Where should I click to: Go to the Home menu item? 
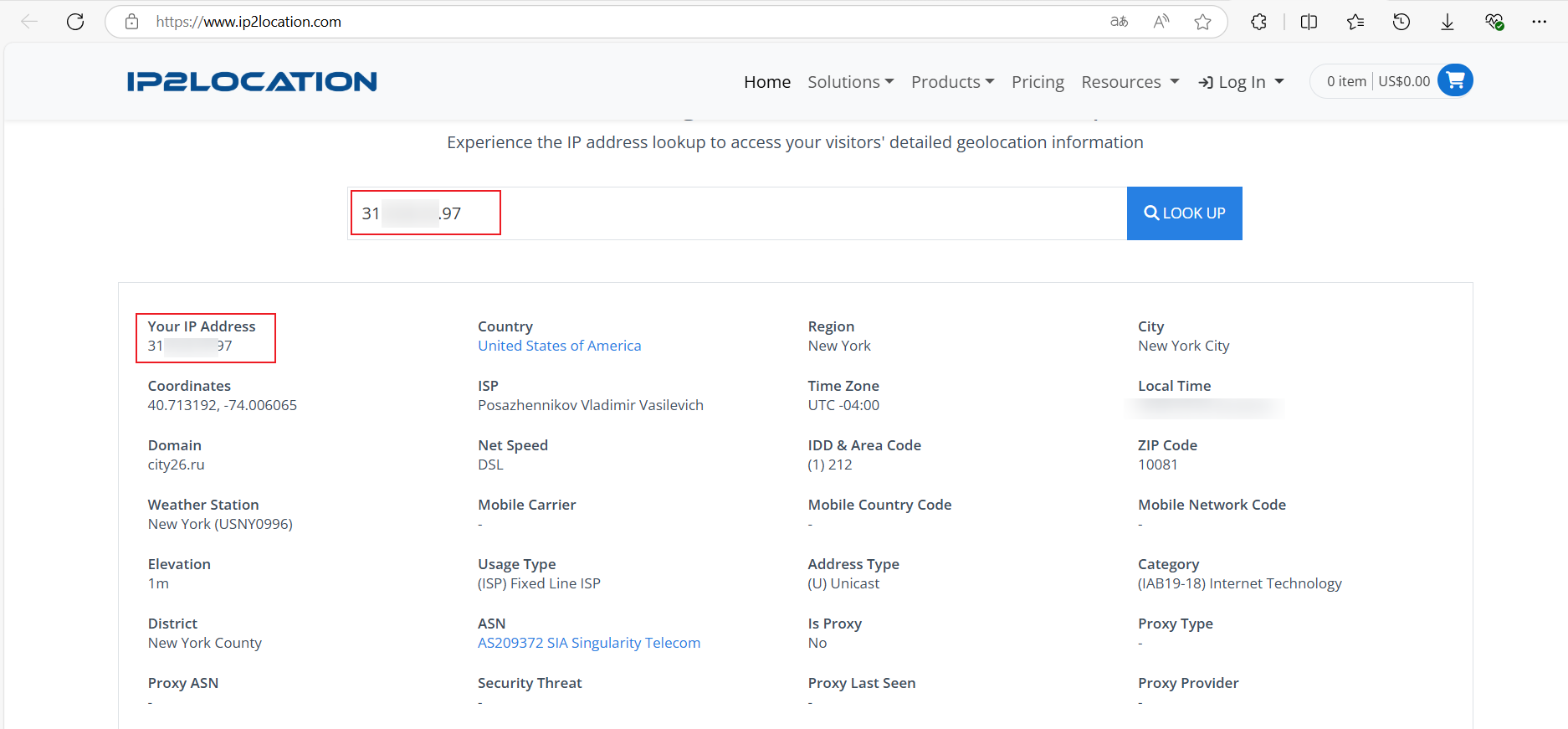[766, 82]
